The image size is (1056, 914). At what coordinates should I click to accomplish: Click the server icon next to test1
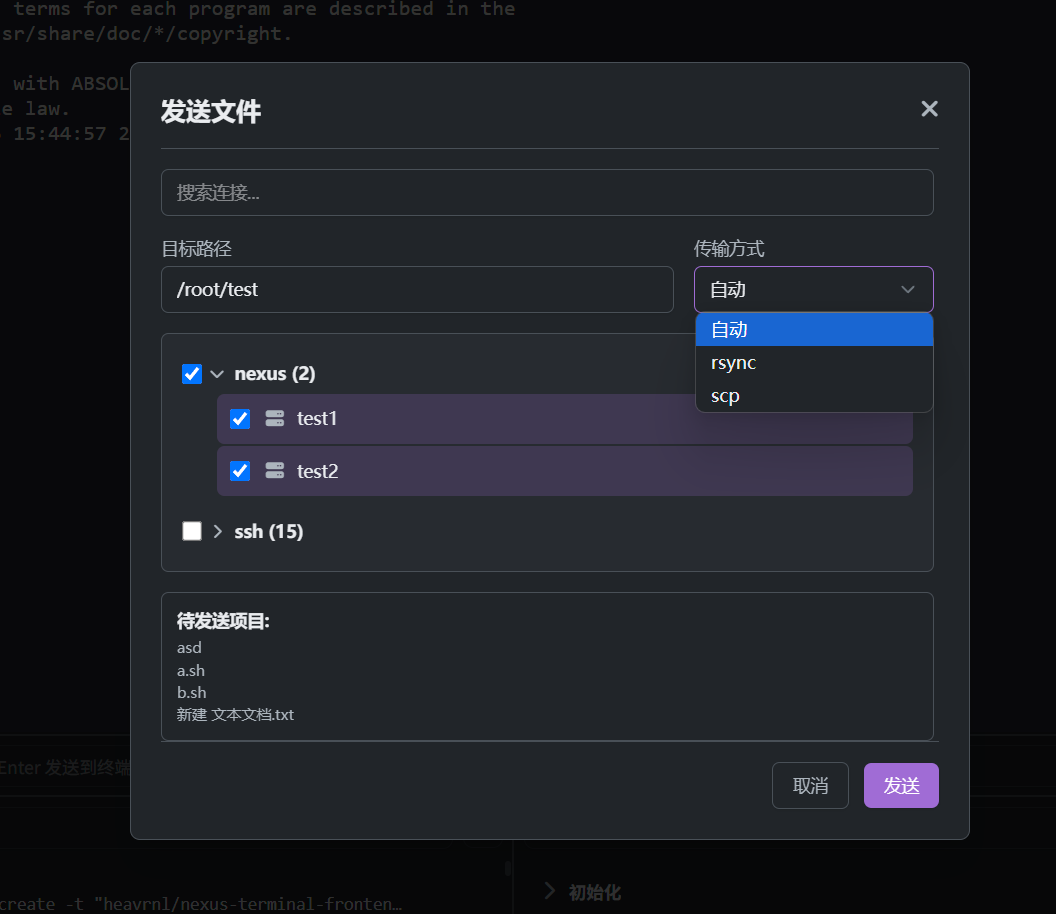[274, 418]
